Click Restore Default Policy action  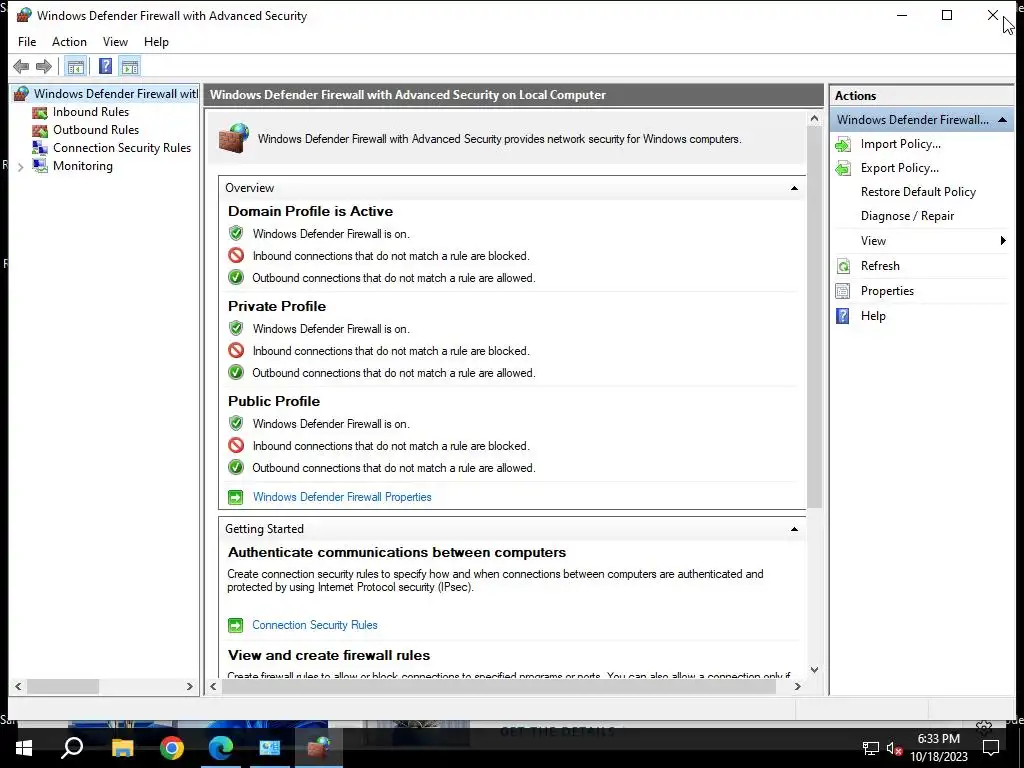click(918, 192)
